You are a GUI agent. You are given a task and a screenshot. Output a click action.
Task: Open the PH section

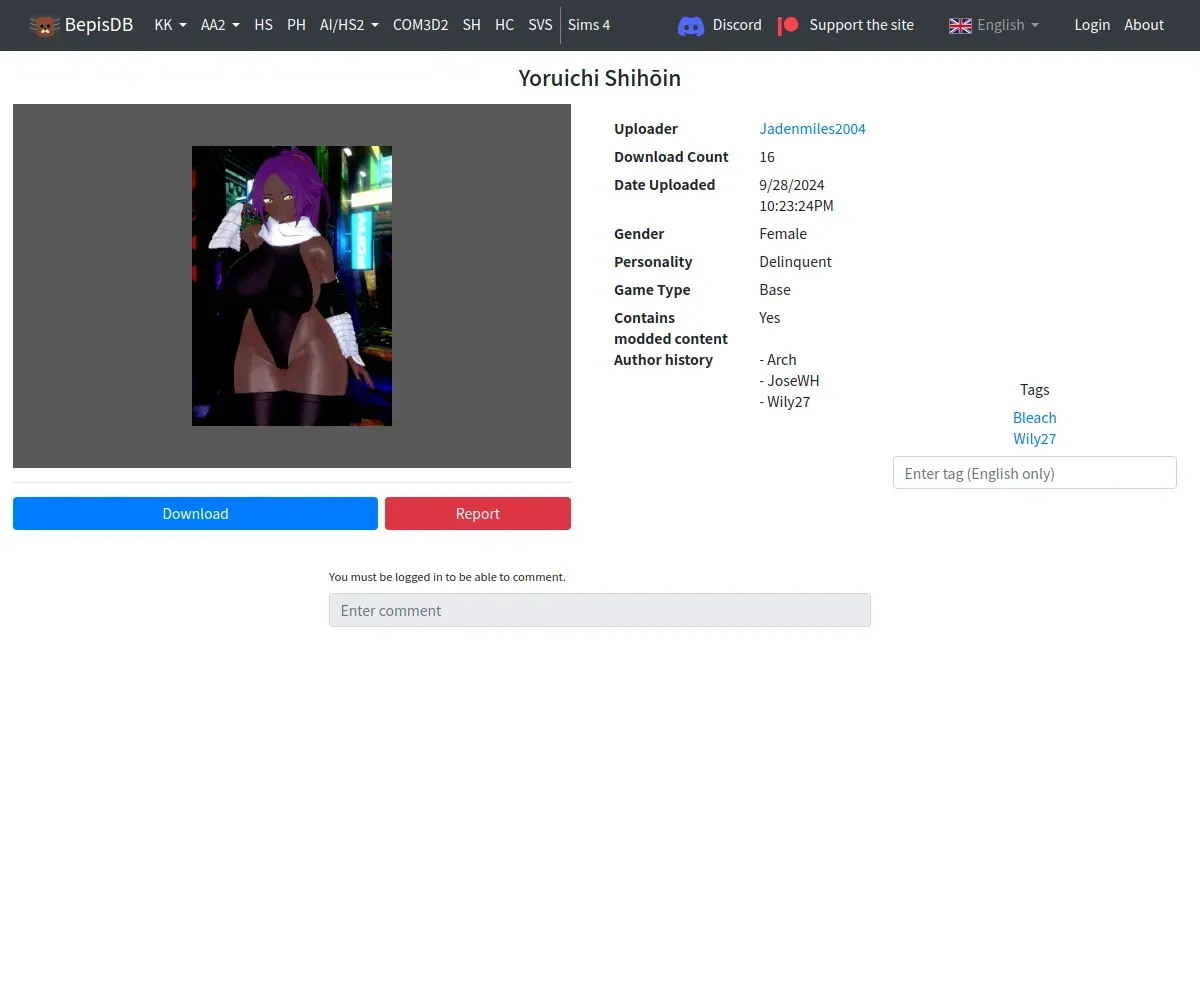pyautogui.click(x=296, y=25)
